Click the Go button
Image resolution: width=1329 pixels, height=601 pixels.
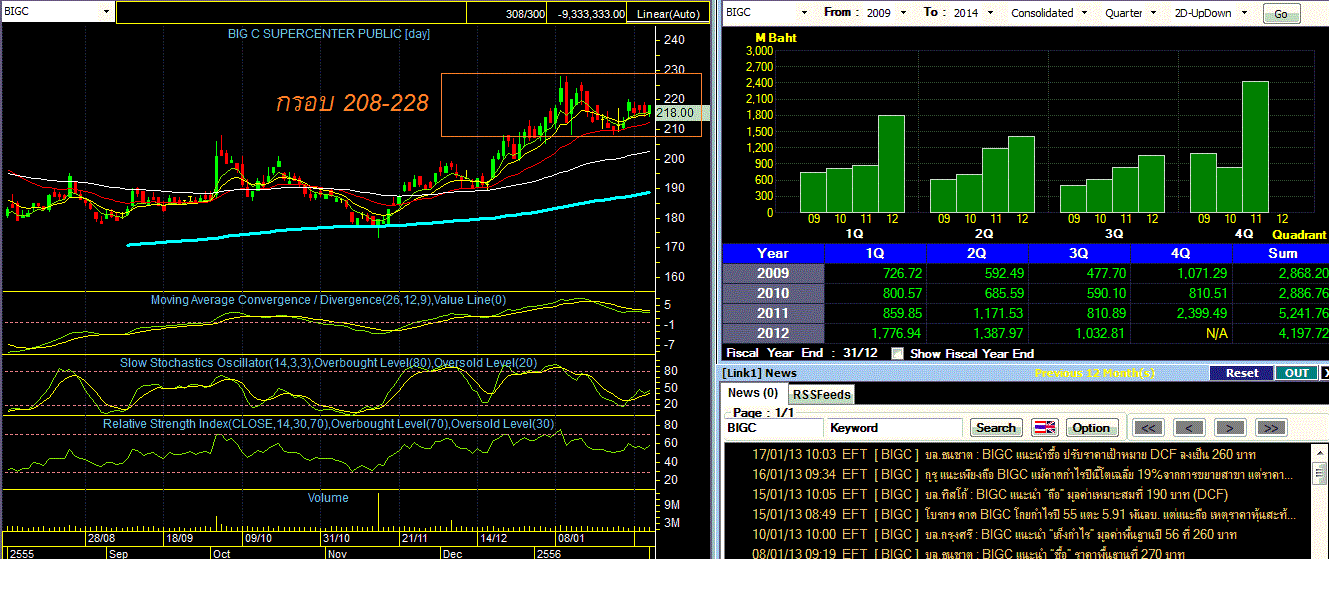coord(1281,14)
